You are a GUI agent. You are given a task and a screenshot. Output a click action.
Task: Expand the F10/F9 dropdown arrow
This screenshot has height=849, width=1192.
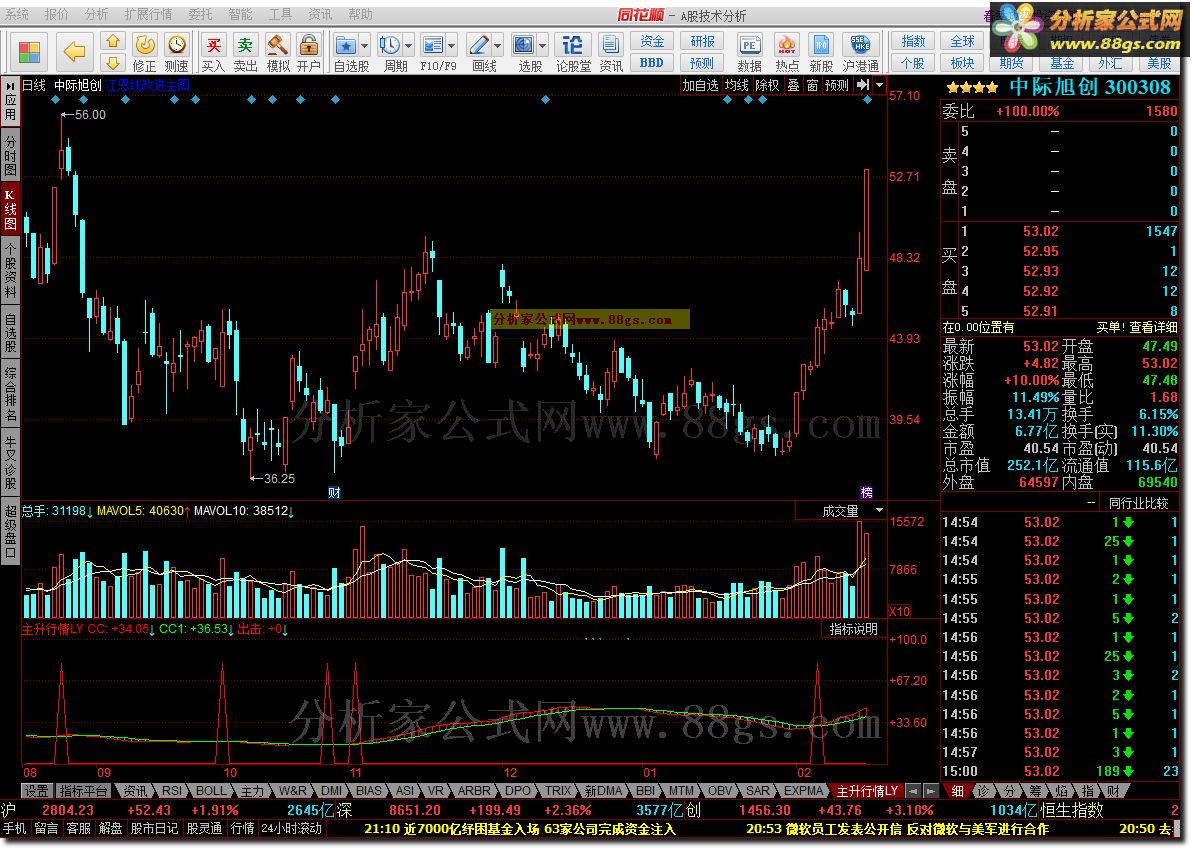tap(452, 46)
